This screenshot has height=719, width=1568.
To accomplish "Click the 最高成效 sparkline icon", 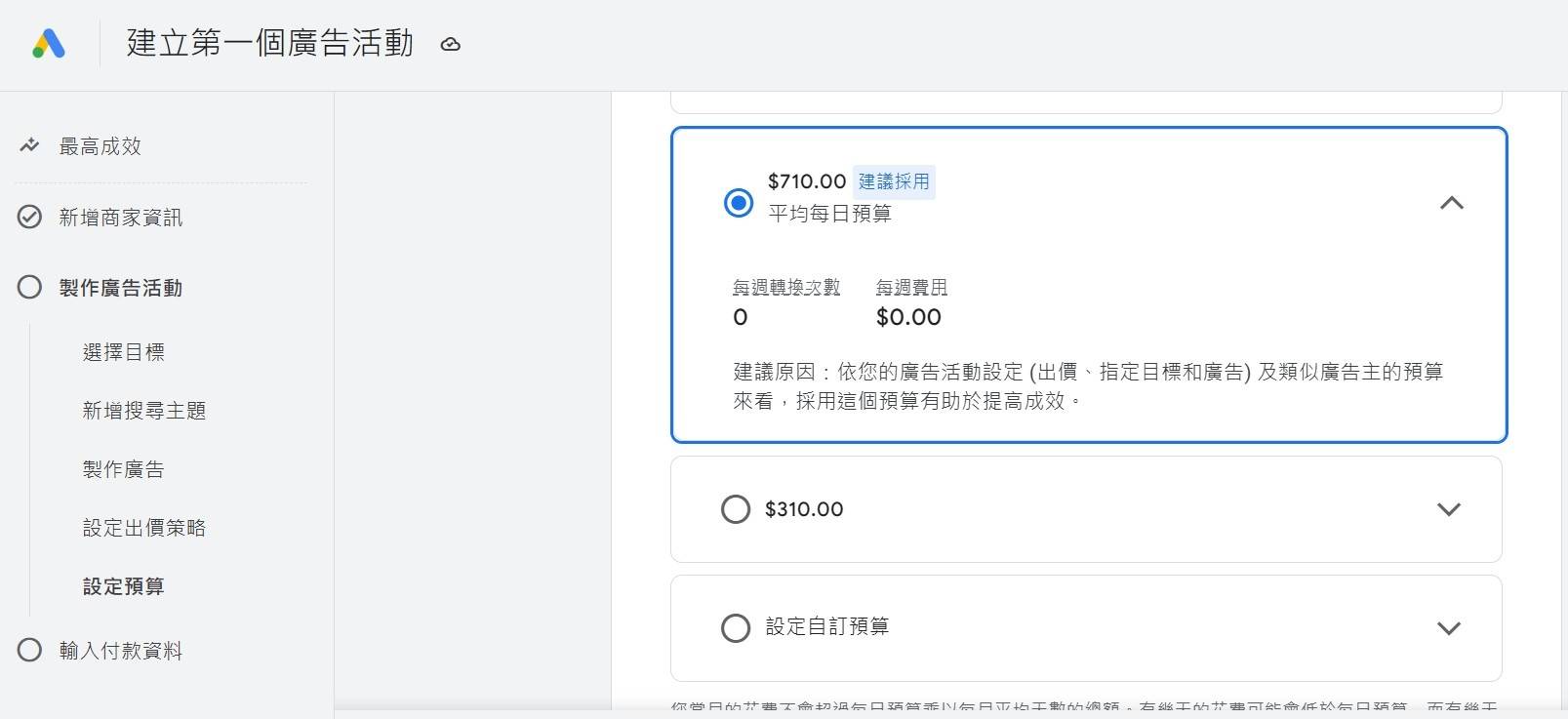I will click(29, 146).
